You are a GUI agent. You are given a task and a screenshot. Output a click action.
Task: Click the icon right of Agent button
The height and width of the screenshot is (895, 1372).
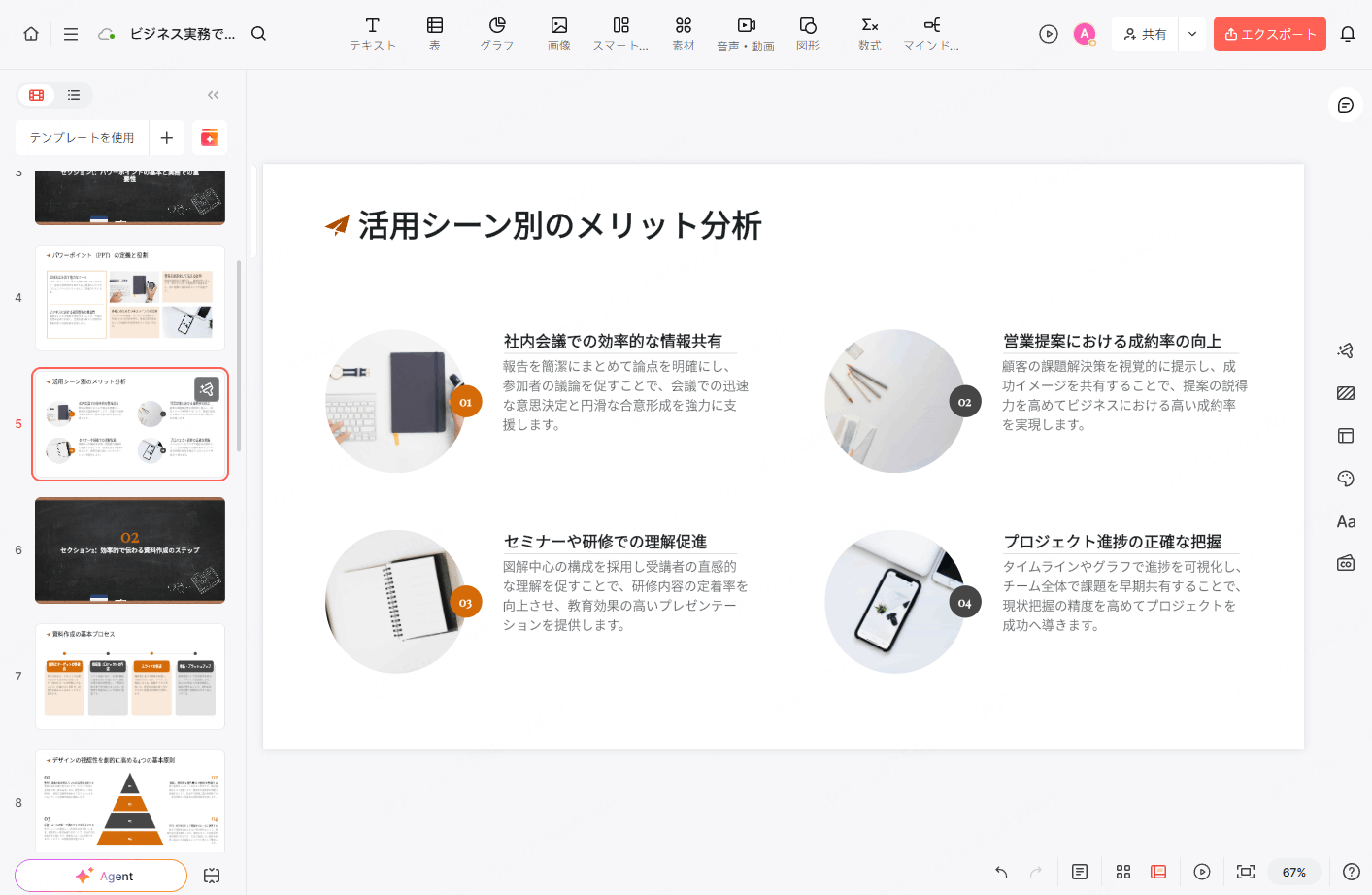coord(212,876)
